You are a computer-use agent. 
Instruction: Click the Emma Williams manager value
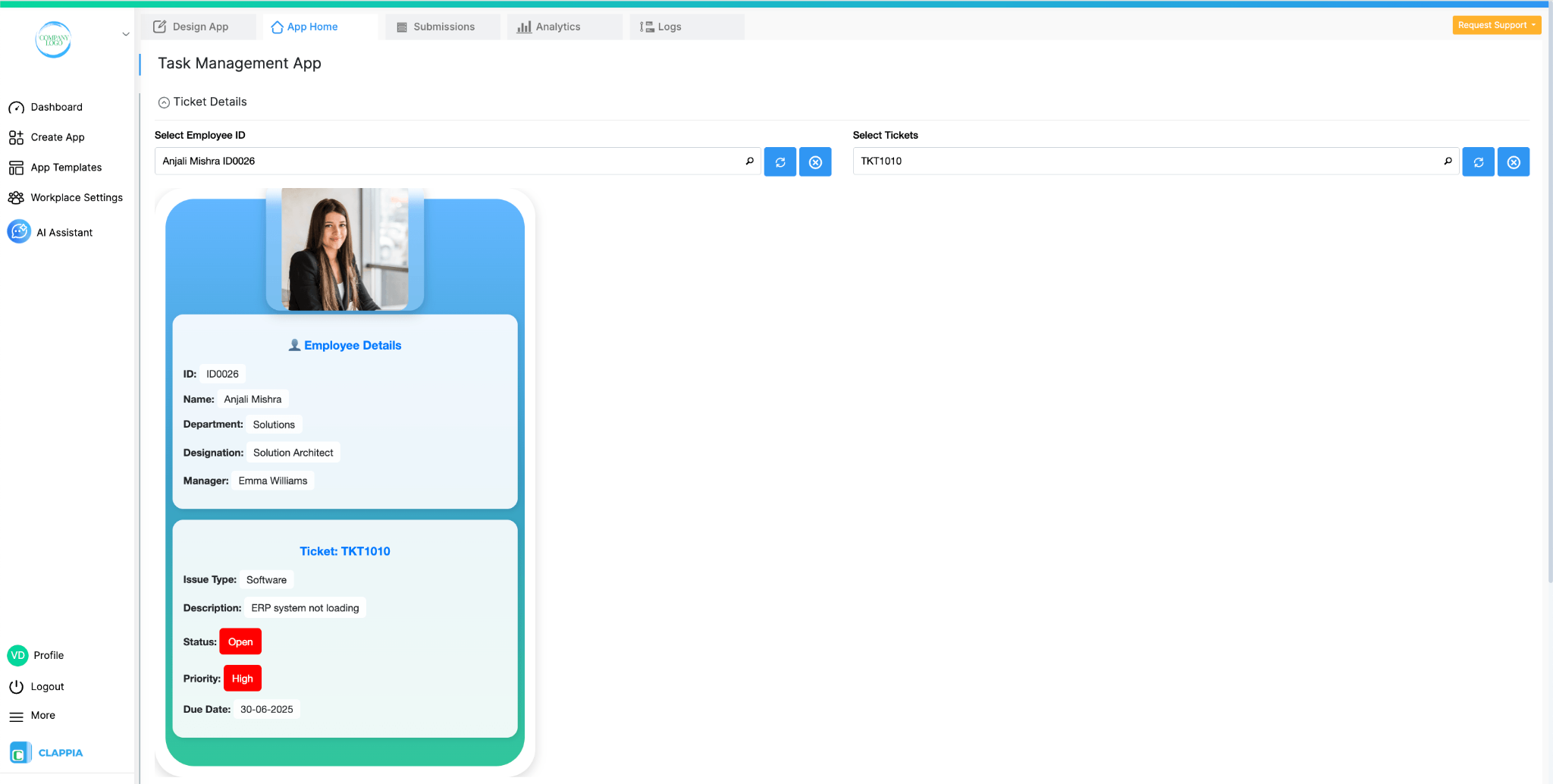tap(273, 481)
